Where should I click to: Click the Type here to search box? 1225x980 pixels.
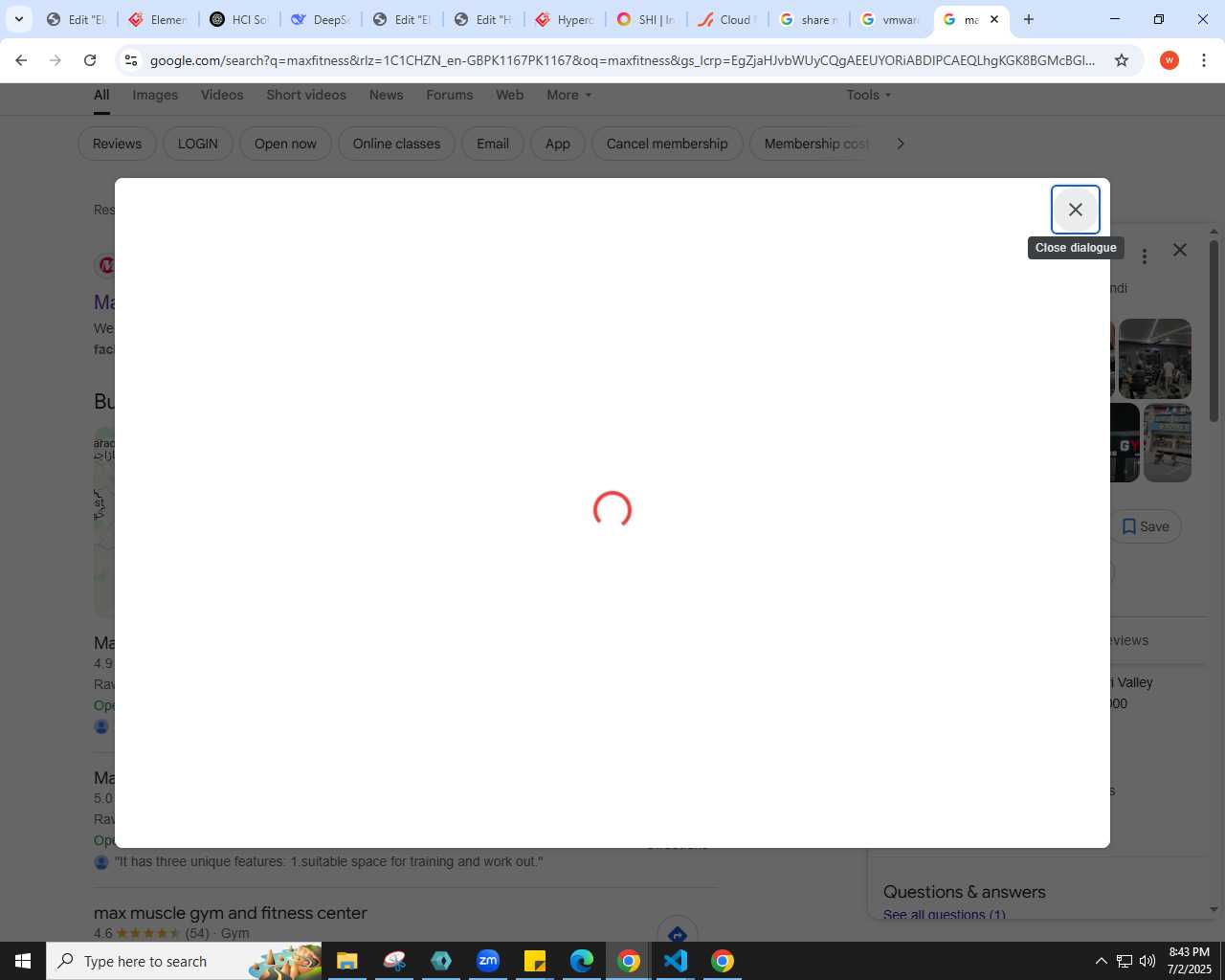coord(185,961)
